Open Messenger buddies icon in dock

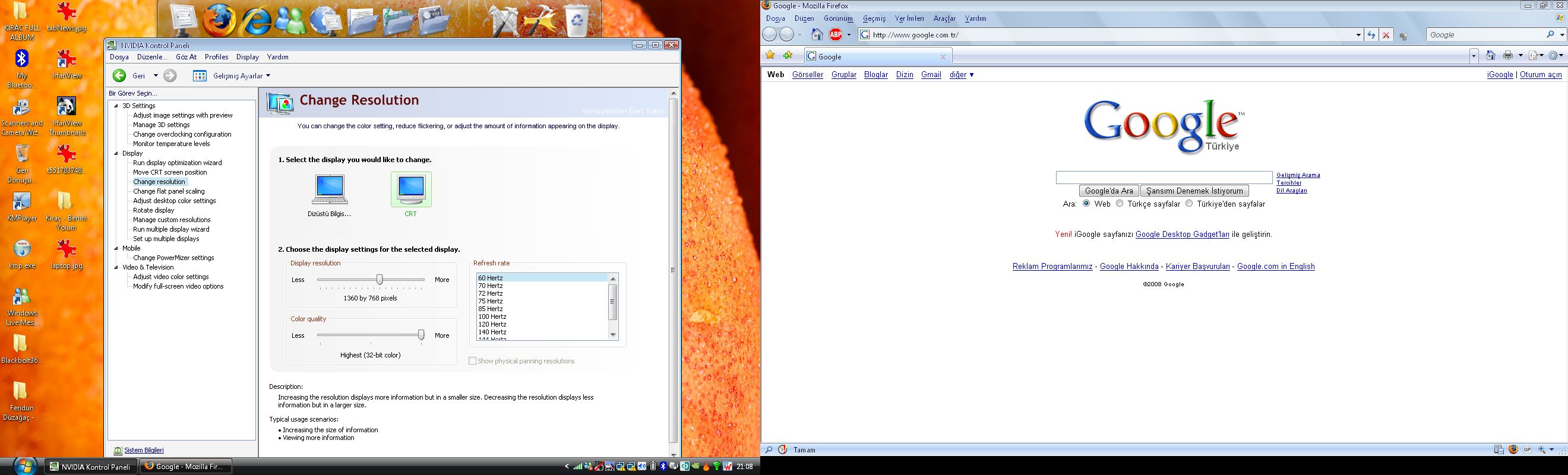(x=290, y=21)
